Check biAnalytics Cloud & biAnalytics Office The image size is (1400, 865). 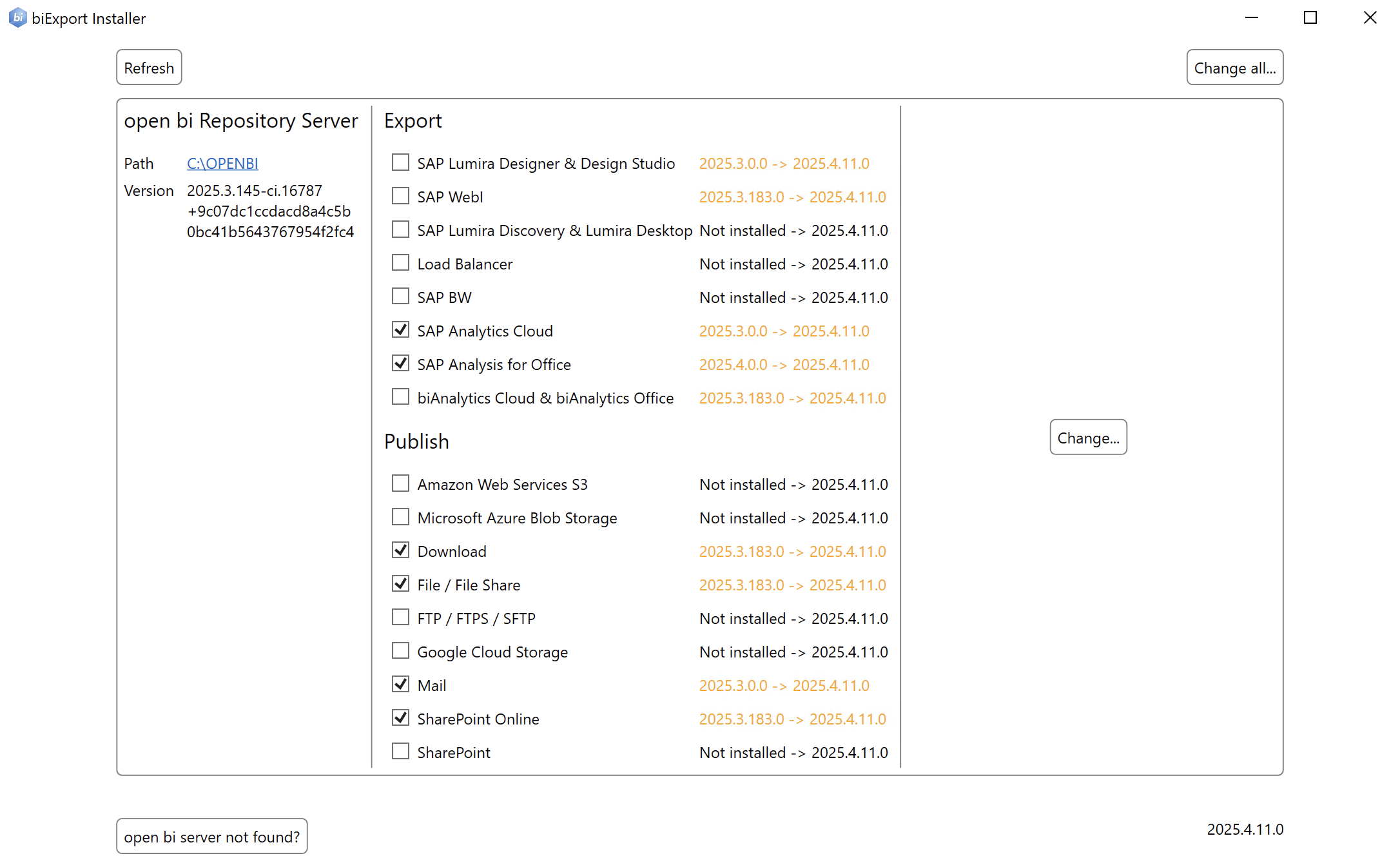click(x=400, y=397)
